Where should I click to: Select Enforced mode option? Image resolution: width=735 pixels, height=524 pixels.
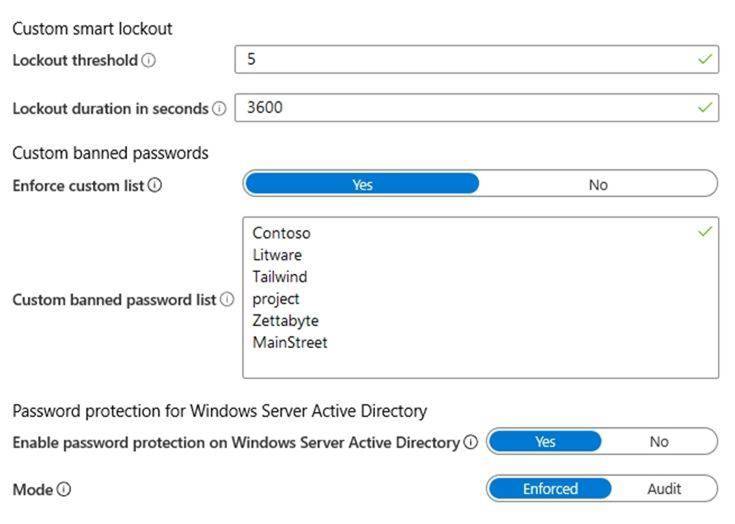[x=550, y=489]
